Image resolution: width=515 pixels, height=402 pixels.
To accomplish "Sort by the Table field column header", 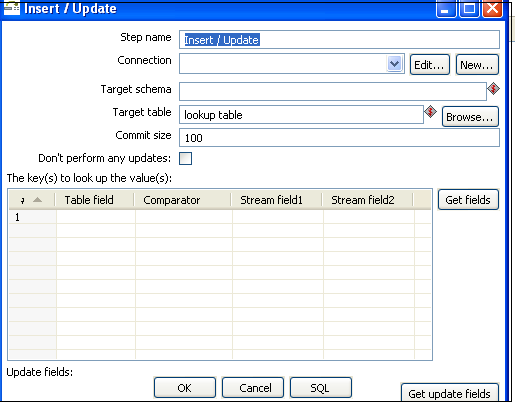I will click(95, 200).
